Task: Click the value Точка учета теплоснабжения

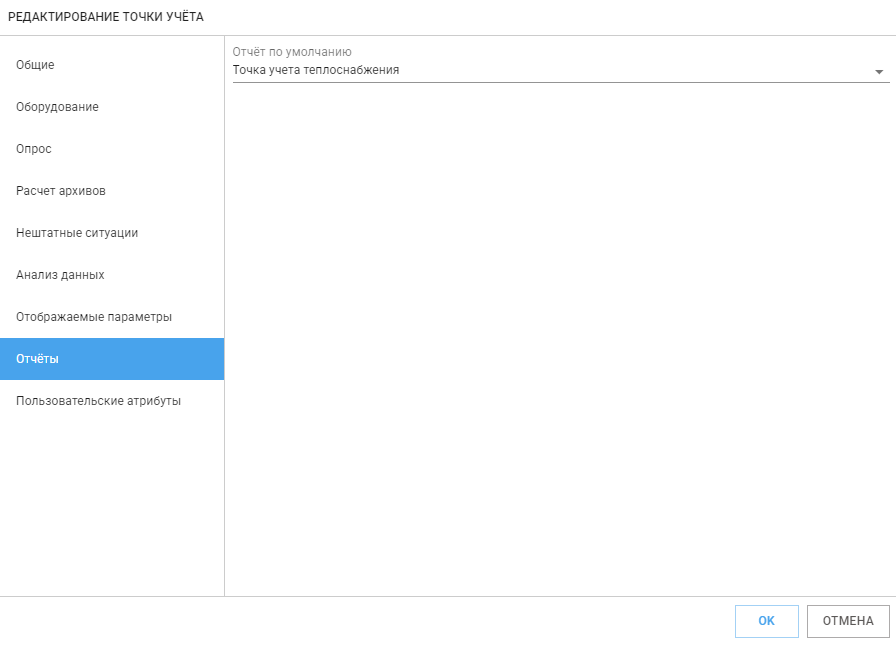Action: point(315,70)
